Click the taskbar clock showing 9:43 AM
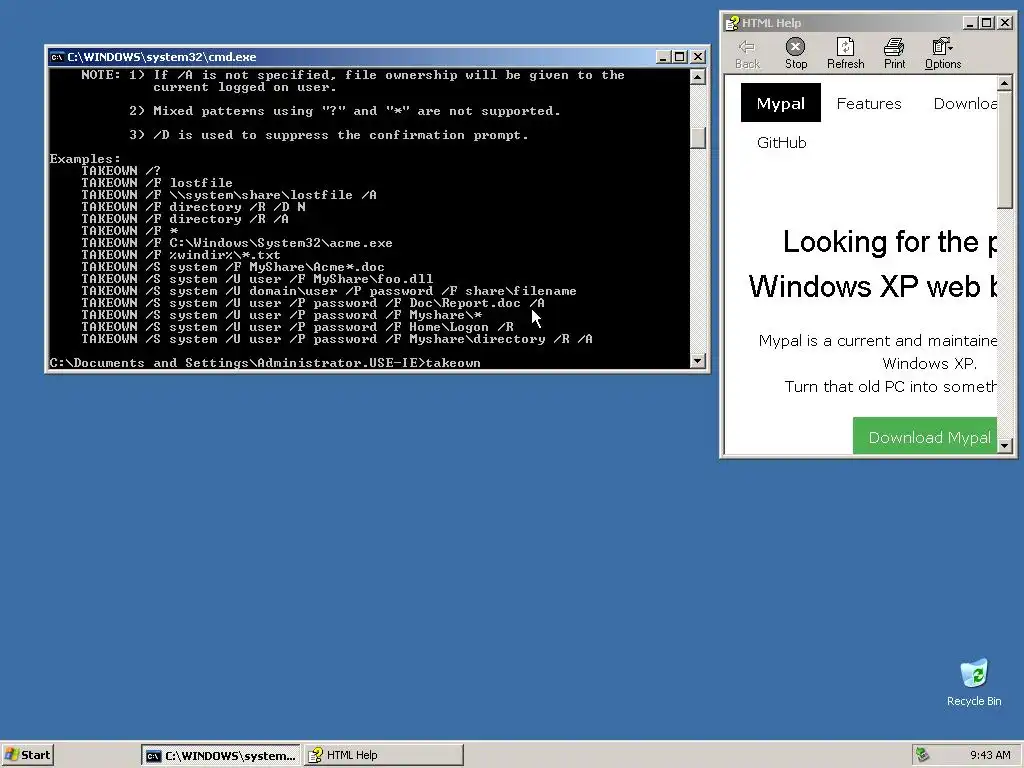The height and width of the screenshot is (768, 1024). (990, 755)
